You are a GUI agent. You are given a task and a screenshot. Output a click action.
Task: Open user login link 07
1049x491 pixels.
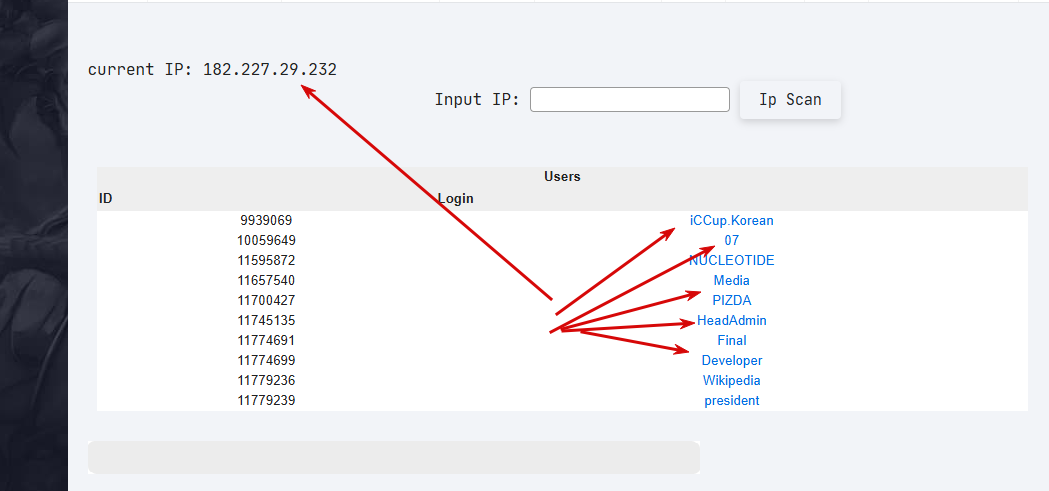(731, 240)
